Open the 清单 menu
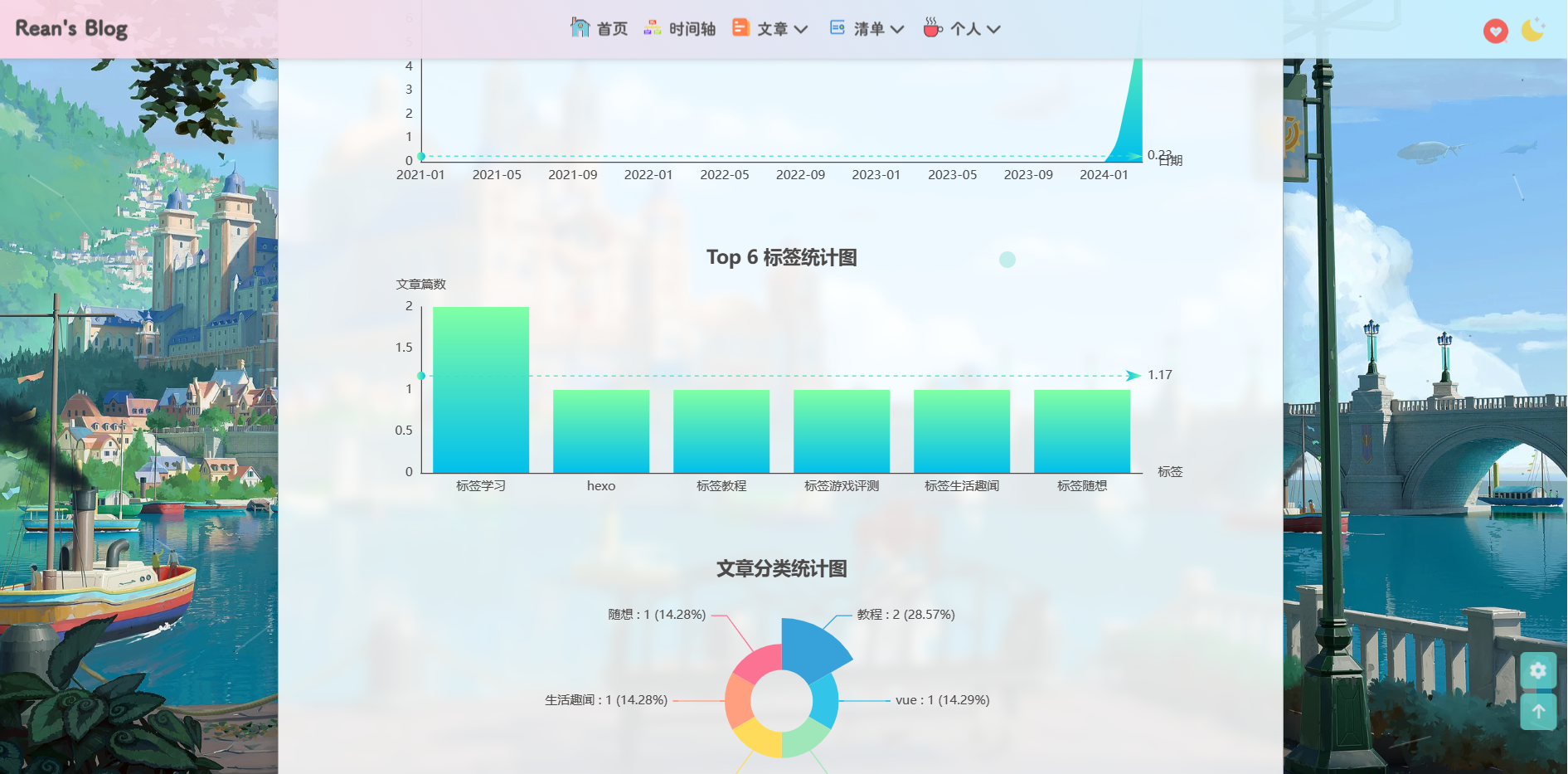 click(869, 29)
